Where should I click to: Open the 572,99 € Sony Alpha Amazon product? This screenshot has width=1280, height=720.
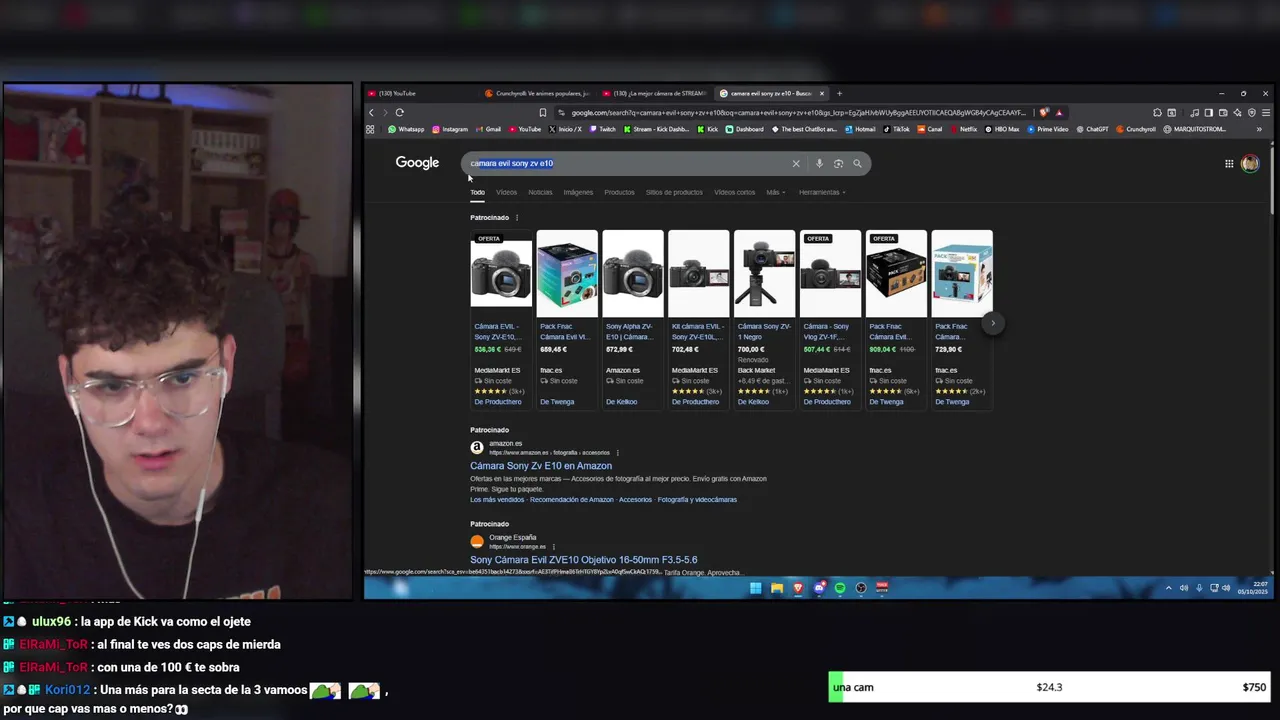(633, 318)
